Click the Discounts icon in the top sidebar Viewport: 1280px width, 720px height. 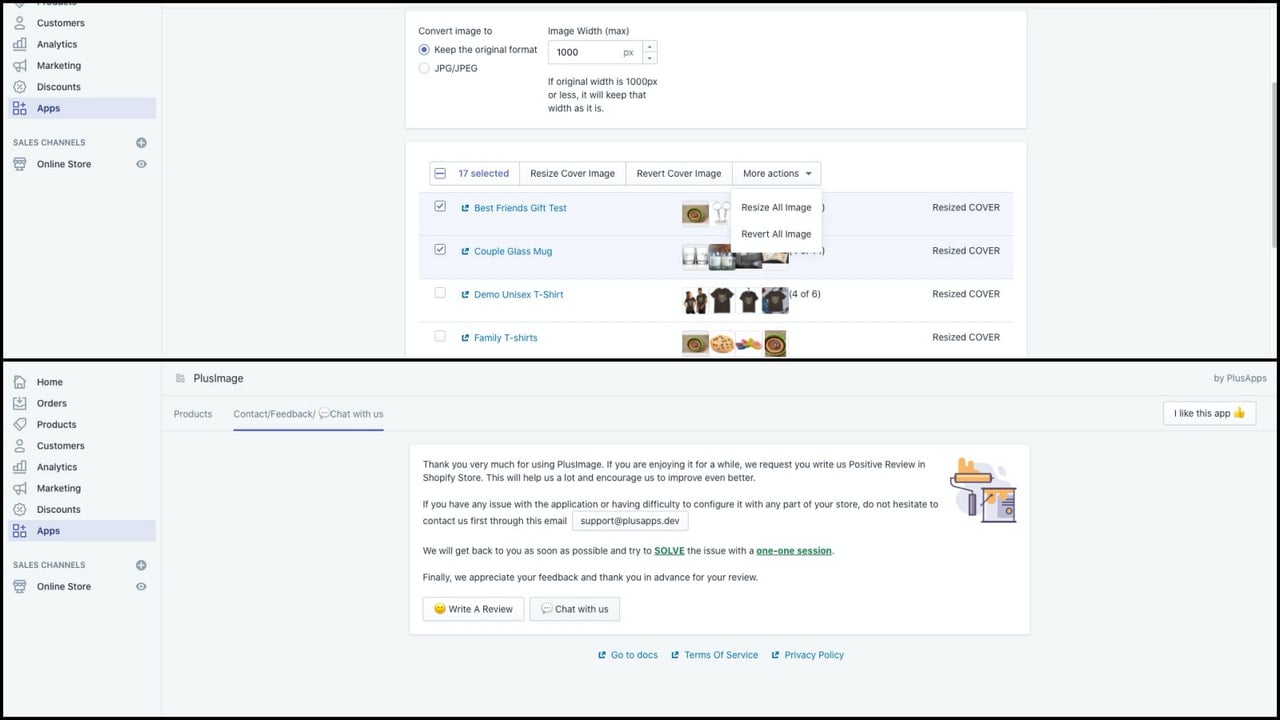[20, 87]
